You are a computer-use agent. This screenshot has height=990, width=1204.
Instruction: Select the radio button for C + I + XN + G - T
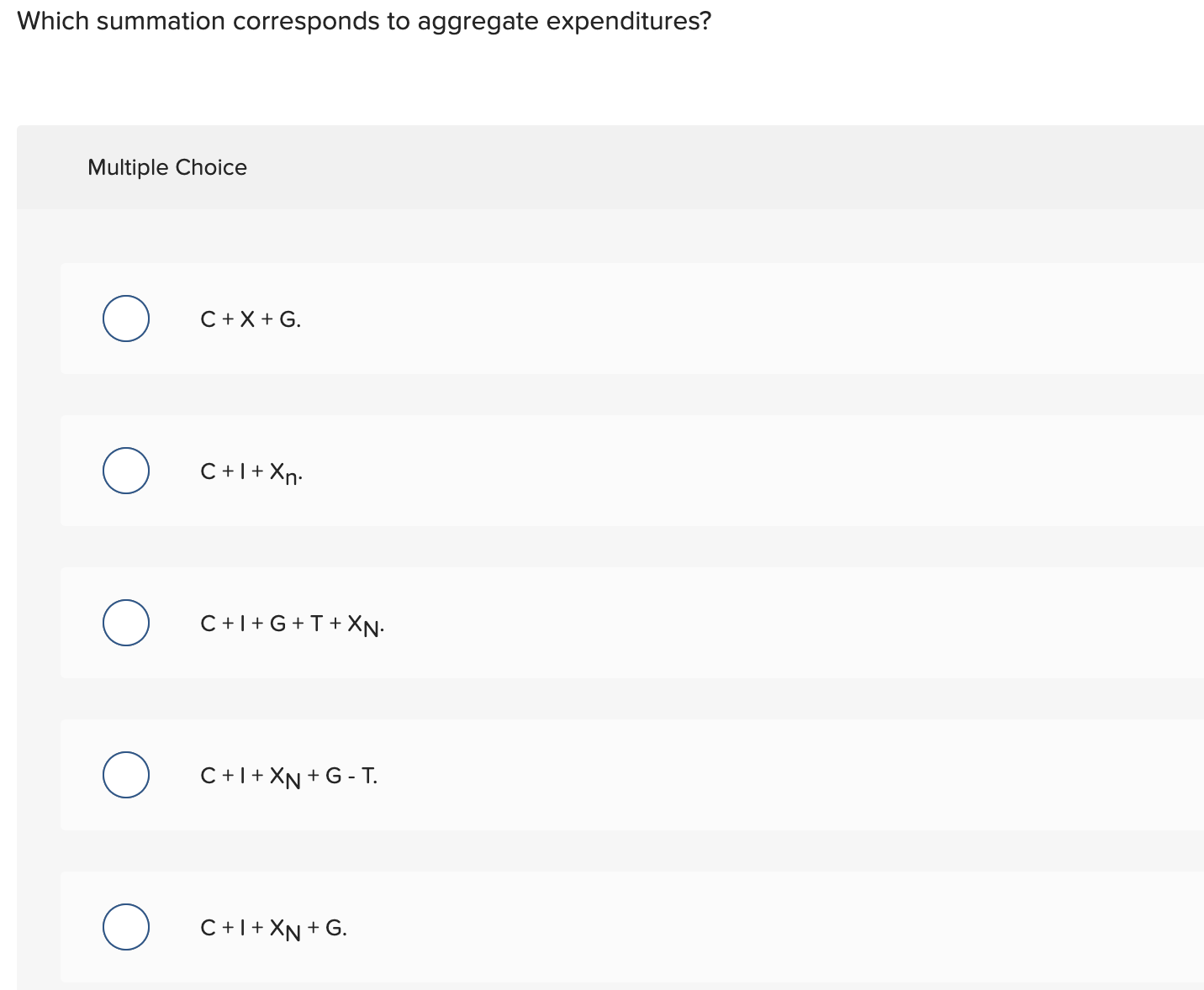tap(125, 775)
